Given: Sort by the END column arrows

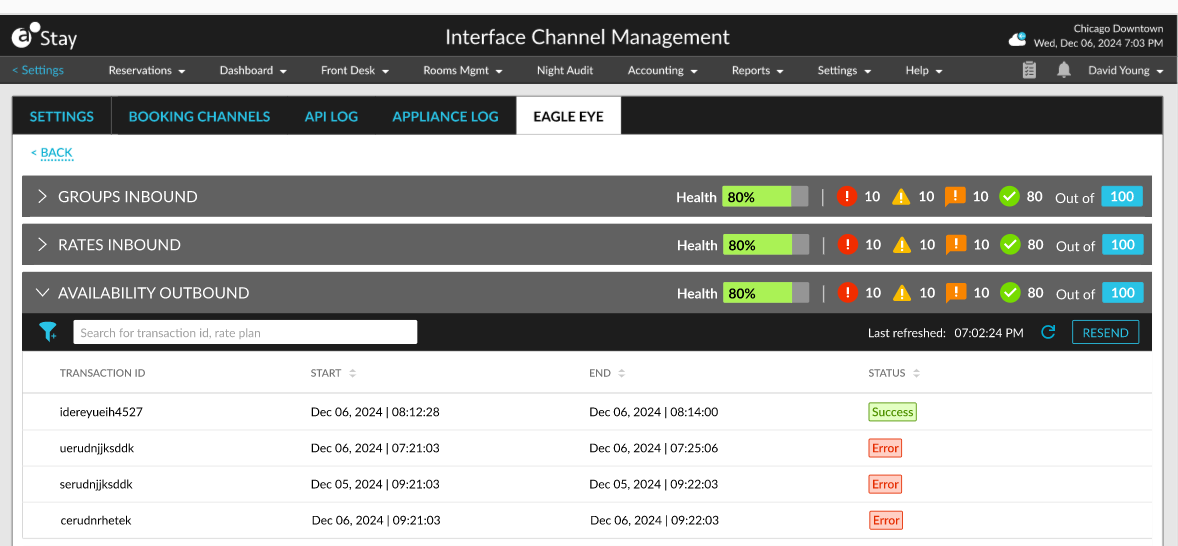Looking at the screenshot, I should (x=621, y=373).
